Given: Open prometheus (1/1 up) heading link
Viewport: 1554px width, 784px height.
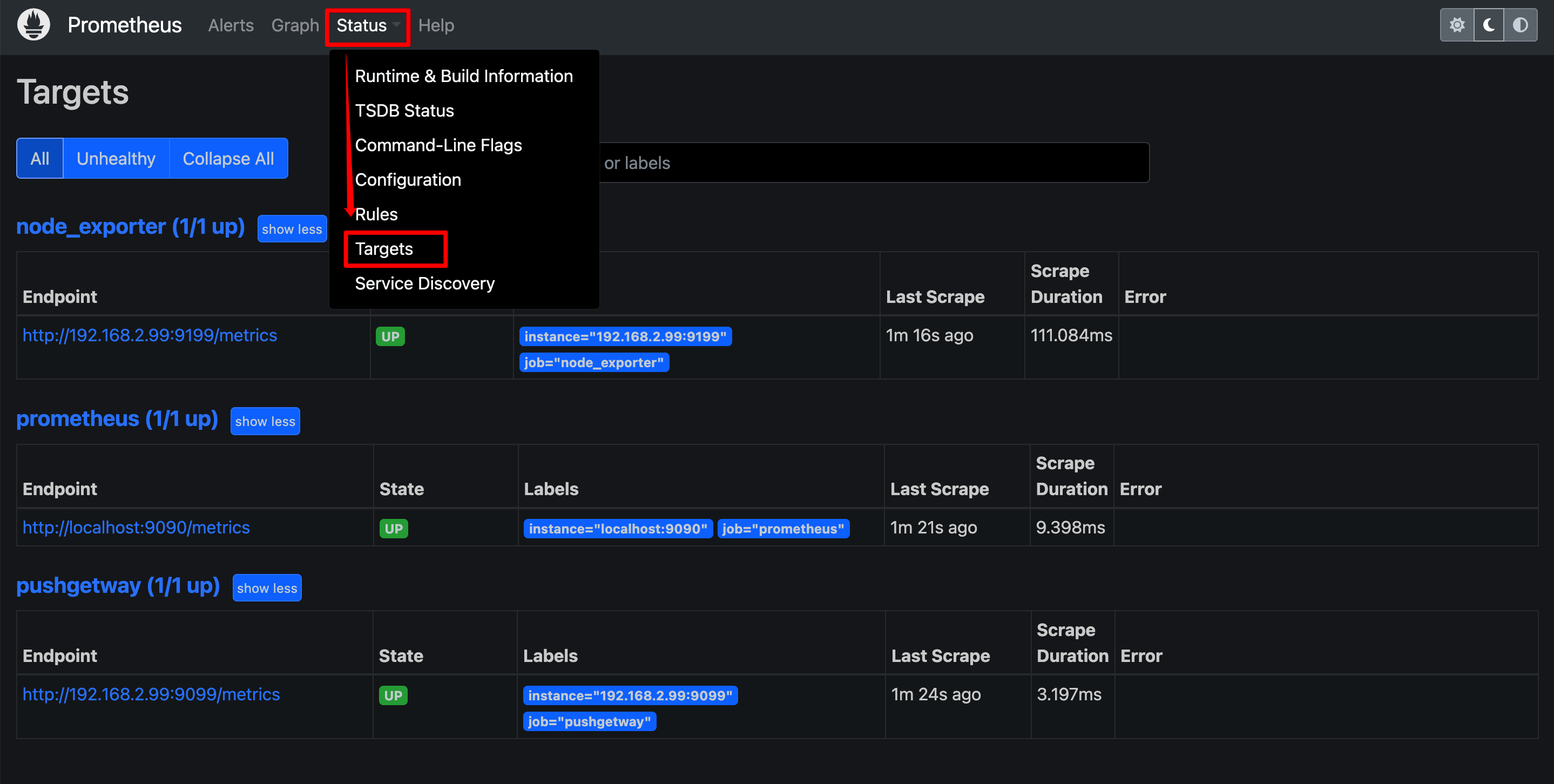Looking at the screenshot, I should coord(117,419).
